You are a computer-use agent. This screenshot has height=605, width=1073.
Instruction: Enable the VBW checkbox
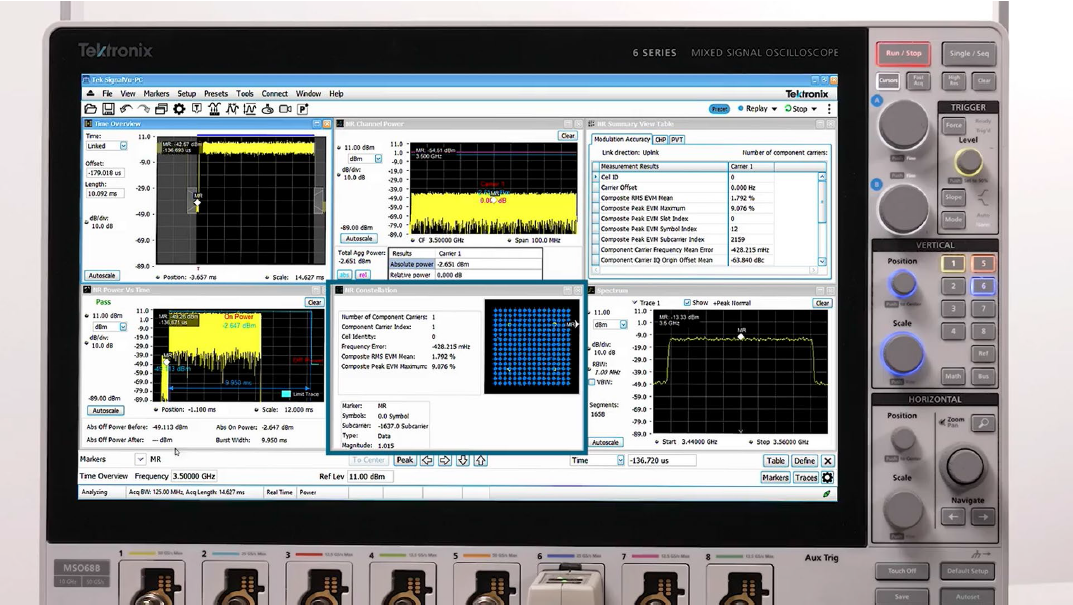(593, 382)
